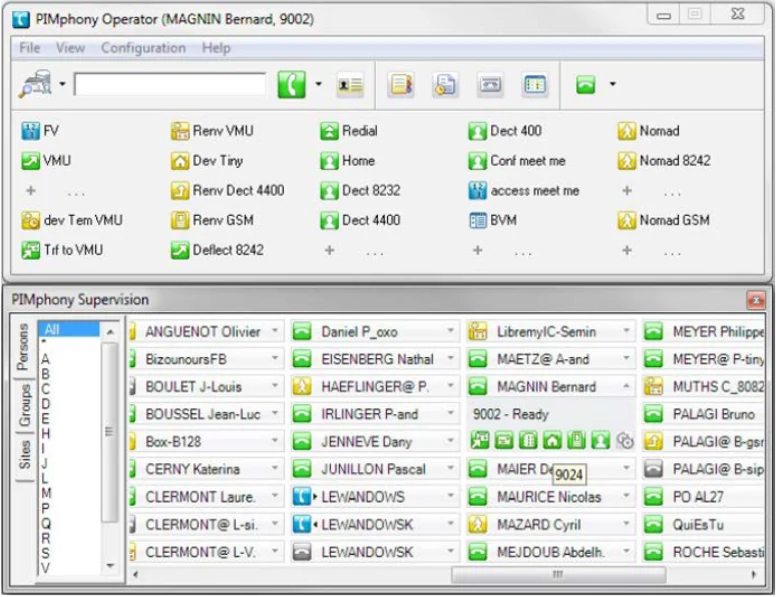Switch to the Persons tab

[x=23, y=347]
